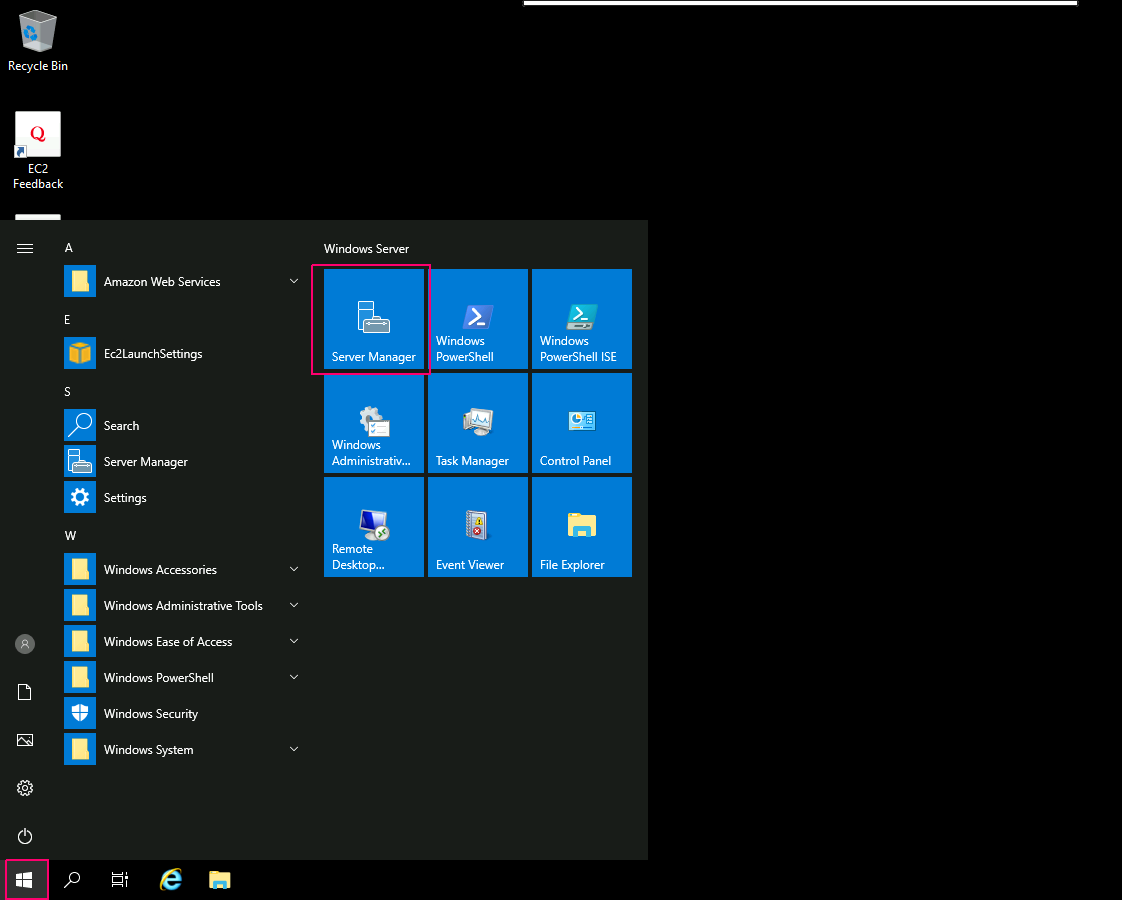Viewport: 1122px width, 900px height.
Task: Launch the Task Manager tile
Action: [x=477, y=423]
